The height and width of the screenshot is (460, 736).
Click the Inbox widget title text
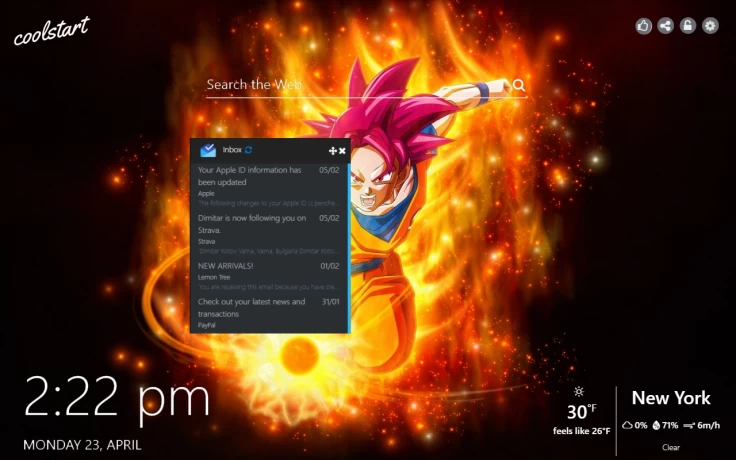232,150
